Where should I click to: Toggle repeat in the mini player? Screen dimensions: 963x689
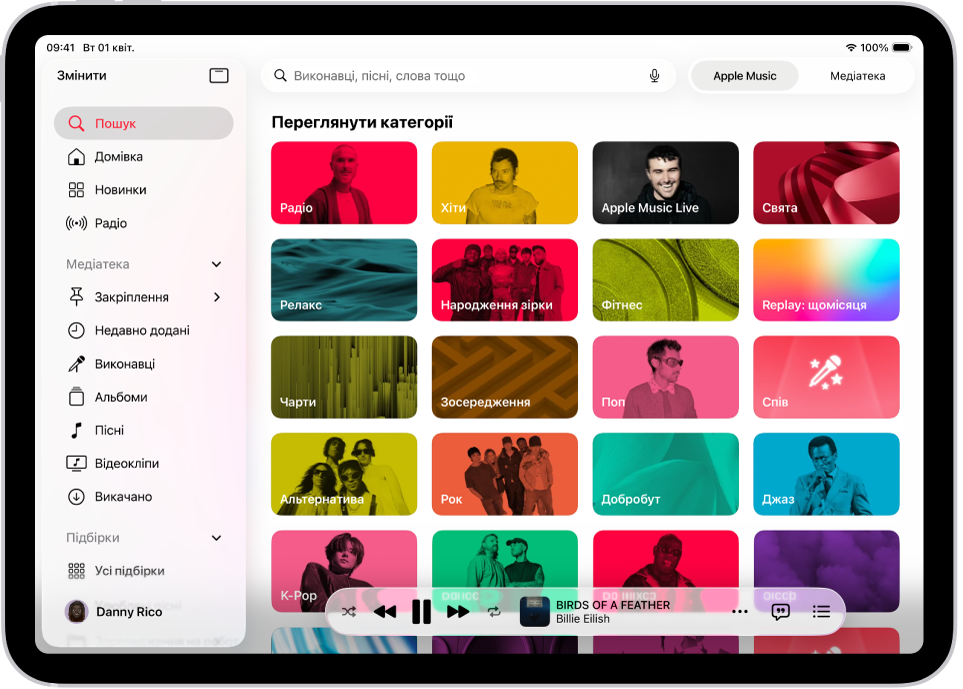[x=494, y=612]
